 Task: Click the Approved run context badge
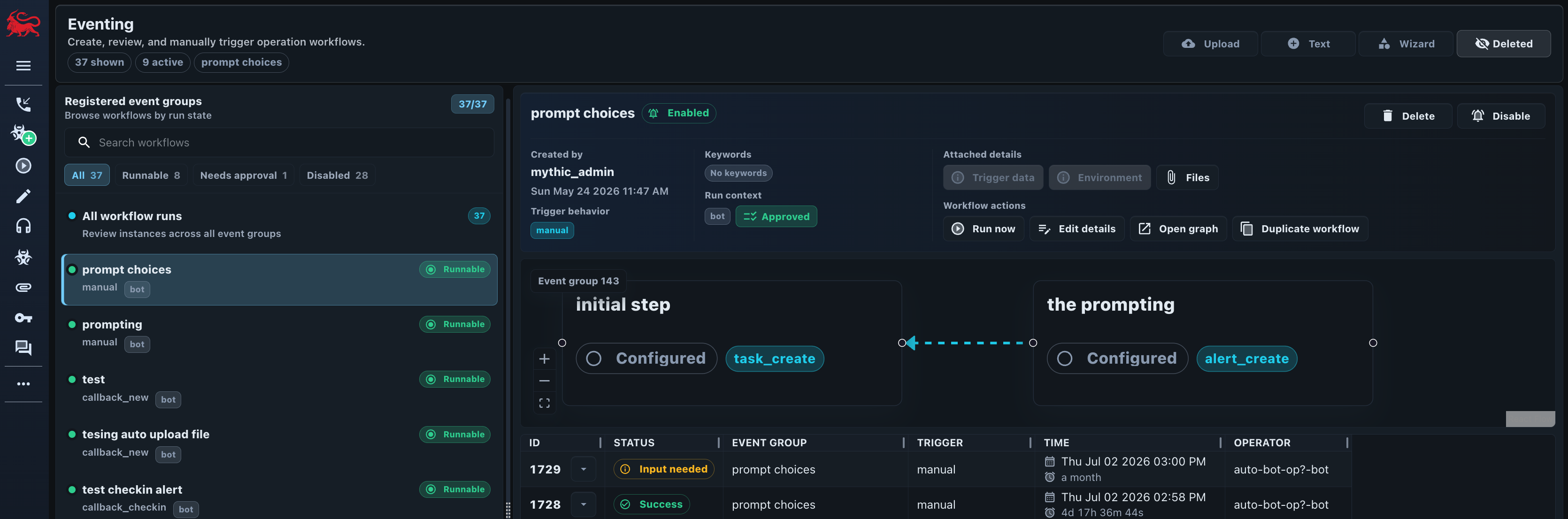pyautogui.click(x=776, y=217)
